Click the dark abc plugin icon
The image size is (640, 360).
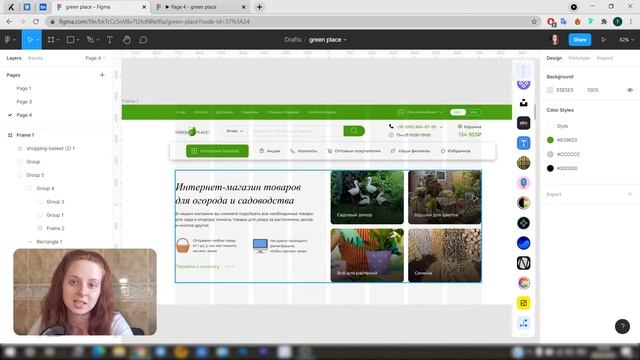523,123
